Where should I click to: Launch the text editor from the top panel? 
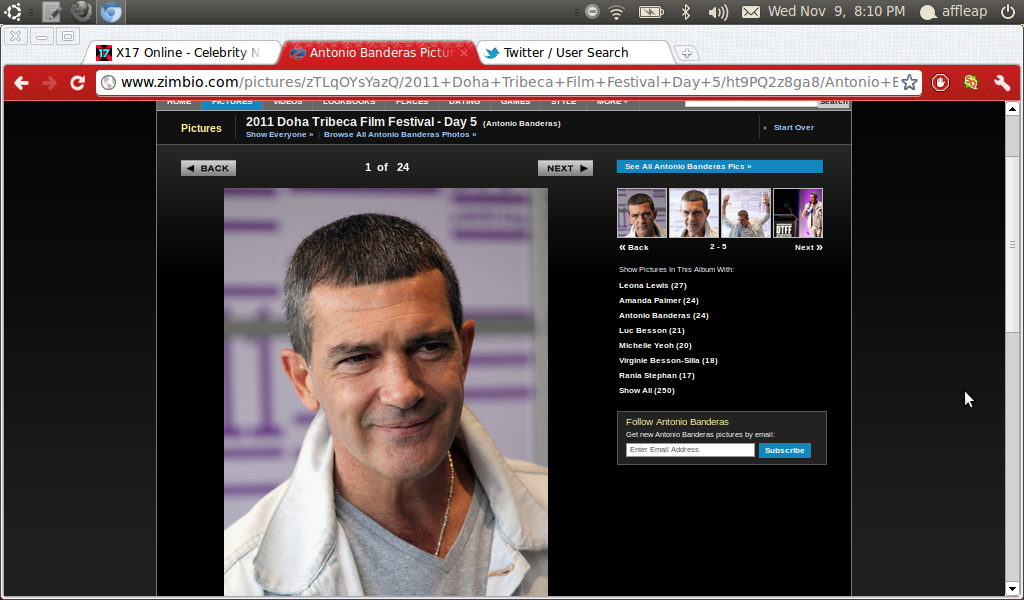(52, 12)
